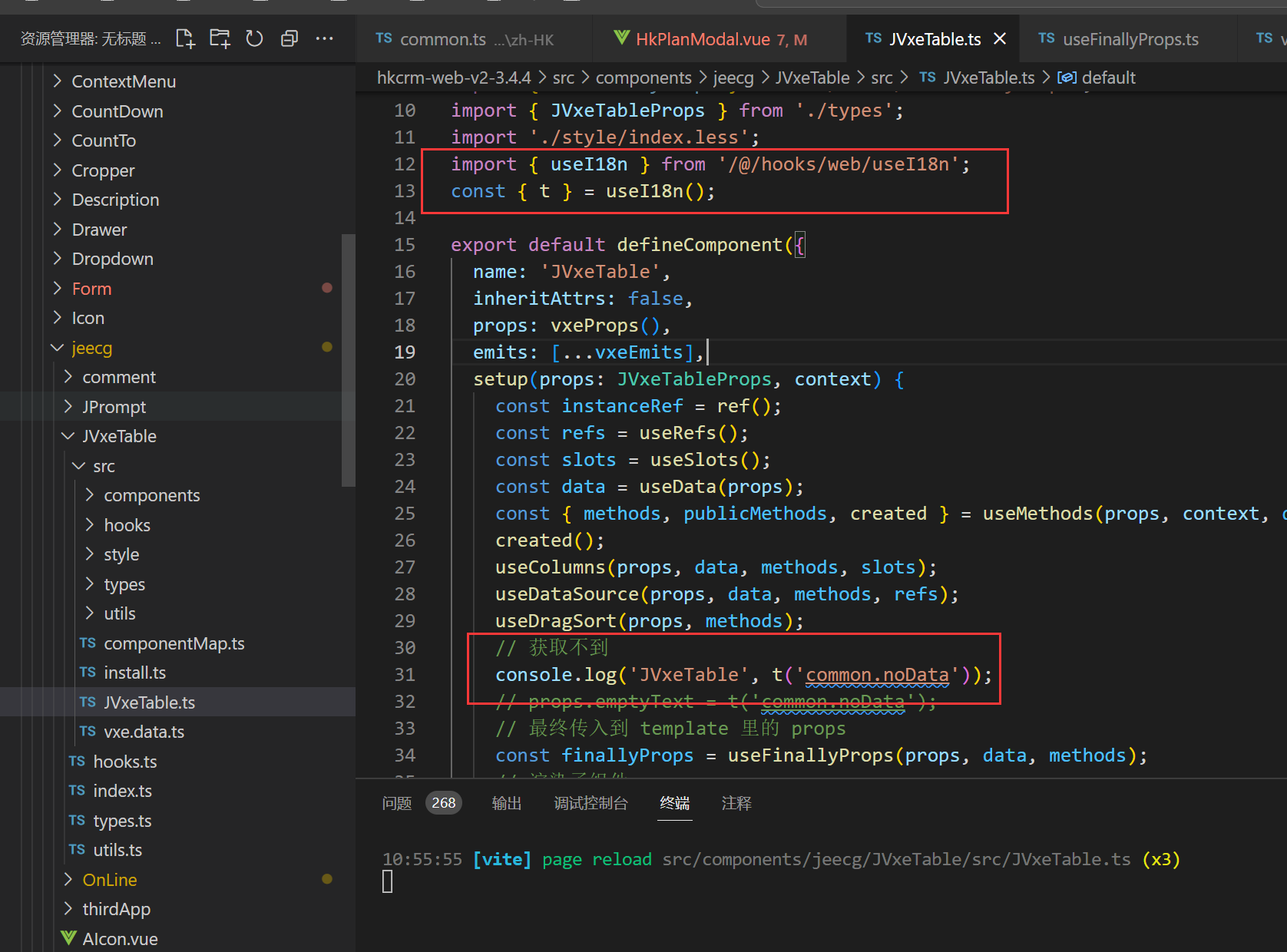Open the Explorer more actions menu
The width and height of the screenshot is (1287, 952).
(x=324, y=38)
